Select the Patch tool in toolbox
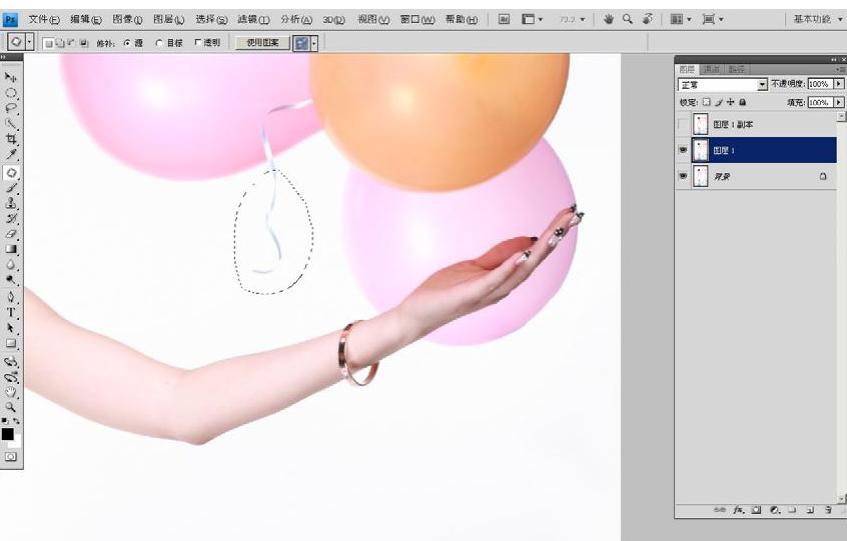Viewport: 847px width, 541px height. point(11,173)
